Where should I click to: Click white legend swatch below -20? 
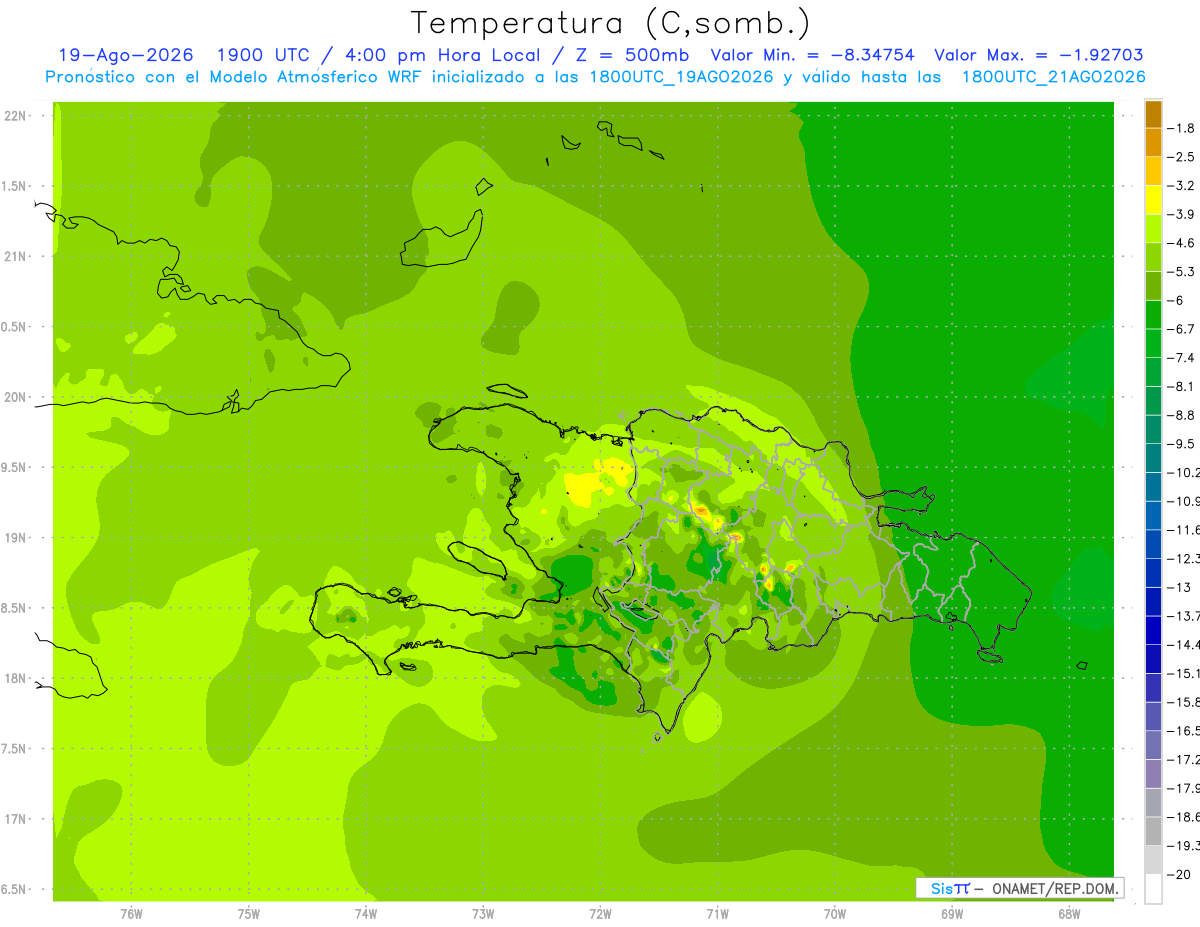tap(1153, 889)
